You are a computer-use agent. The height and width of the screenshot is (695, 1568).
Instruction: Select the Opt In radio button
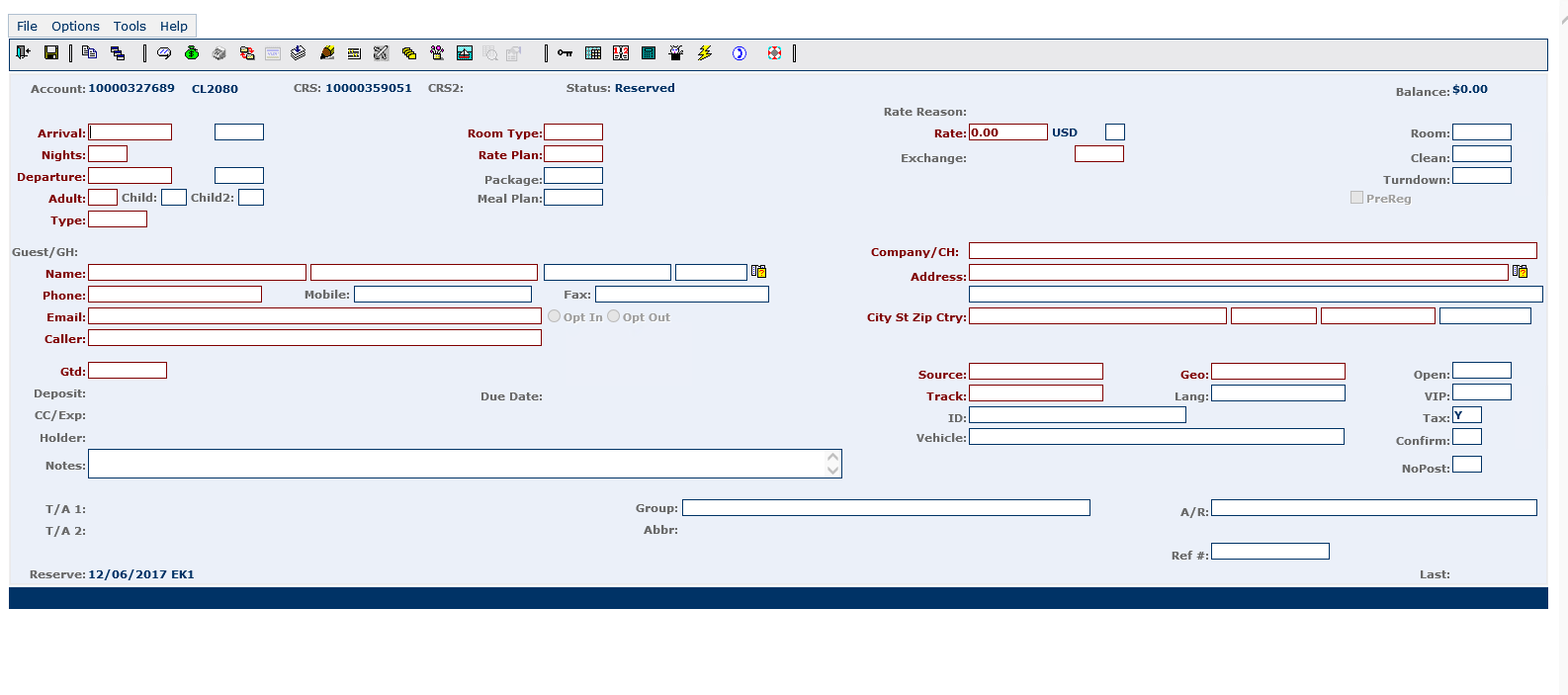555,316
